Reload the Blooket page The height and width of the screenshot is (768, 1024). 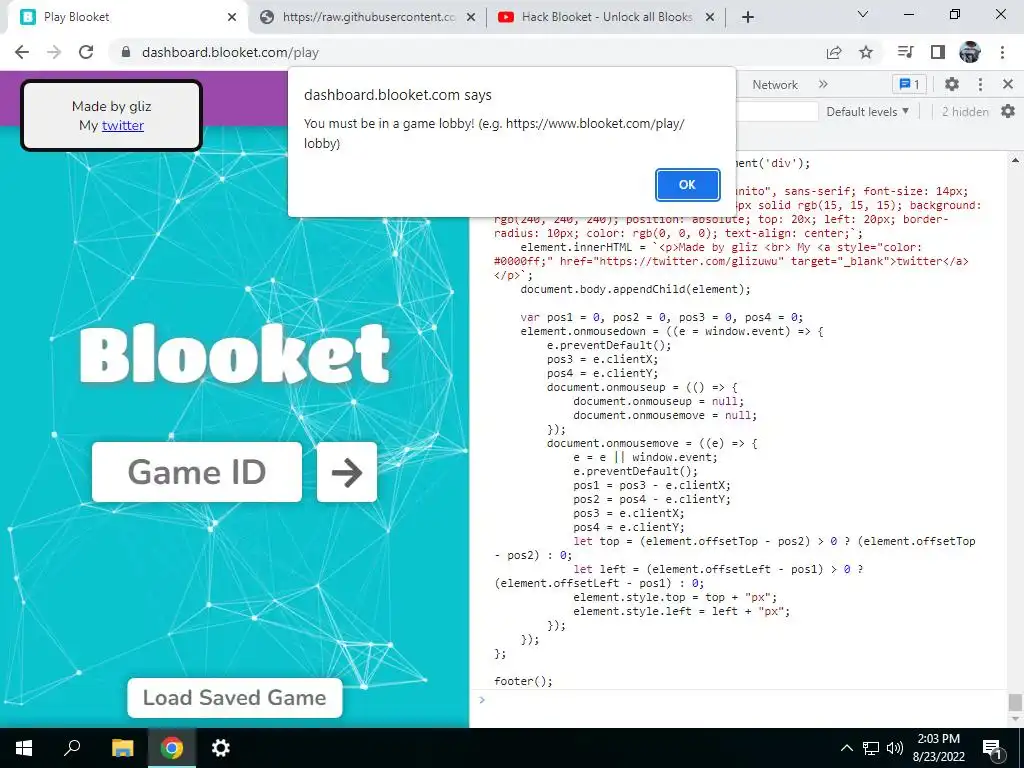click(x=86, y=52)
